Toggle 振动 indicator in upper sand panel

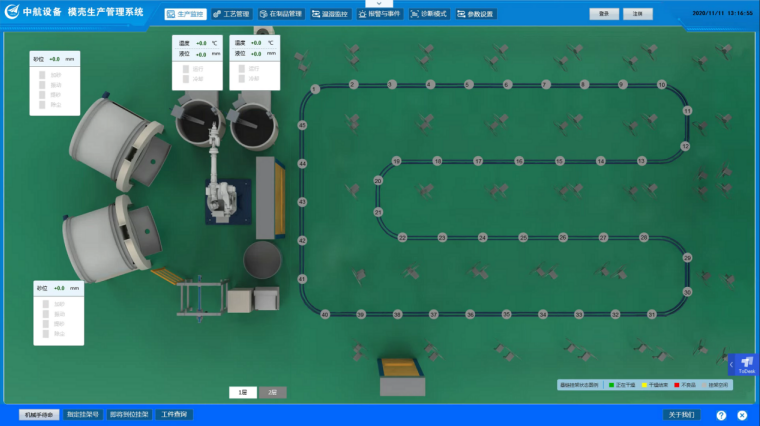click(x=42, y=85)
